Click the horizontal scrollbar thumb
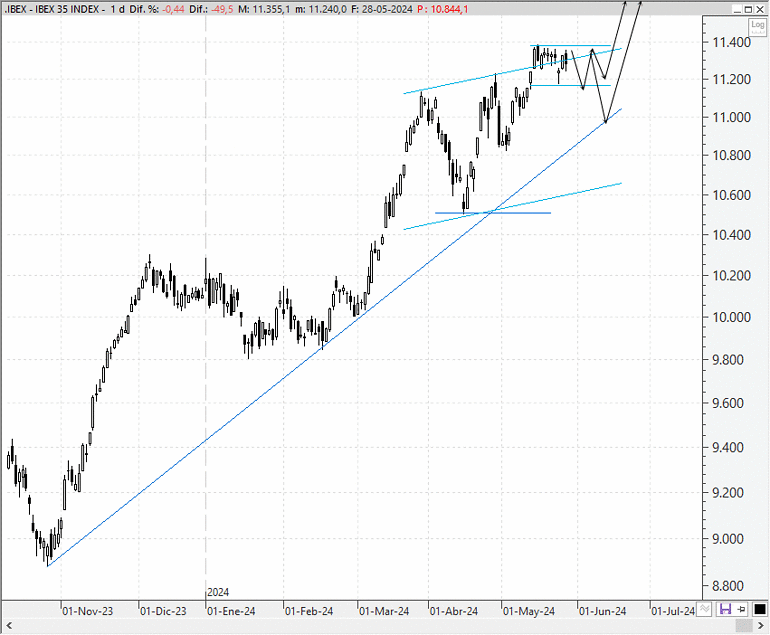Screen dimensions: 770x635 pos(743,626)
